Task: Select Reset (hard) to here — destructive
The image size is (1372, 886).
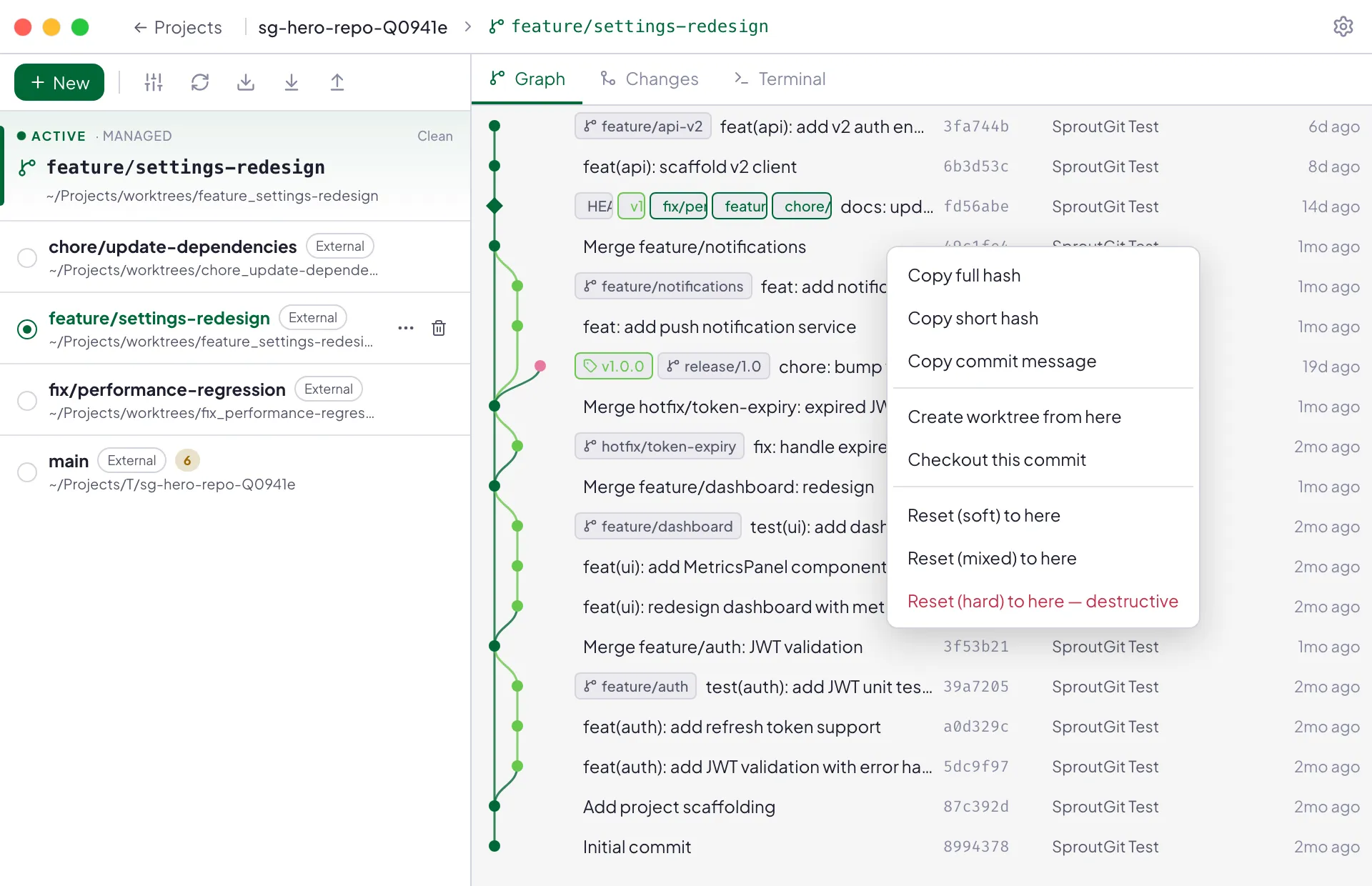Action: coord(1043,602)
